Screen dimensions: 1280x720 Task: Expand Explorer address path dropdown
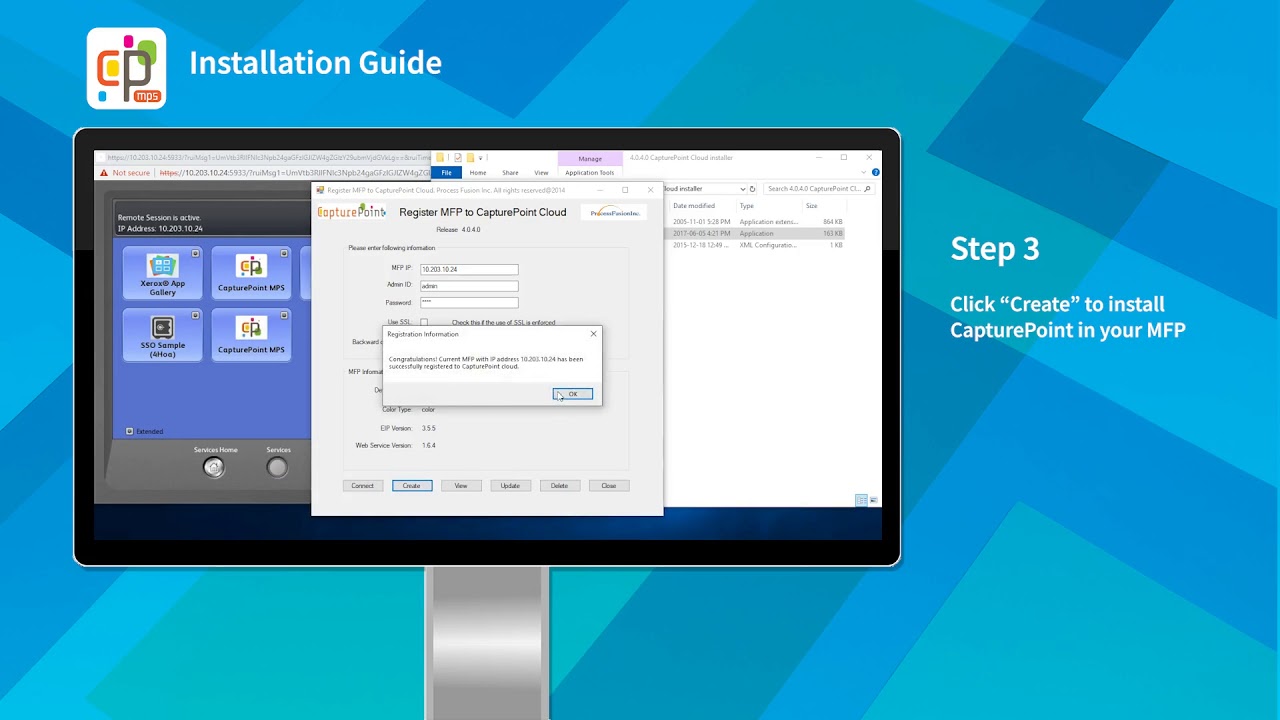tap(743, 189)
